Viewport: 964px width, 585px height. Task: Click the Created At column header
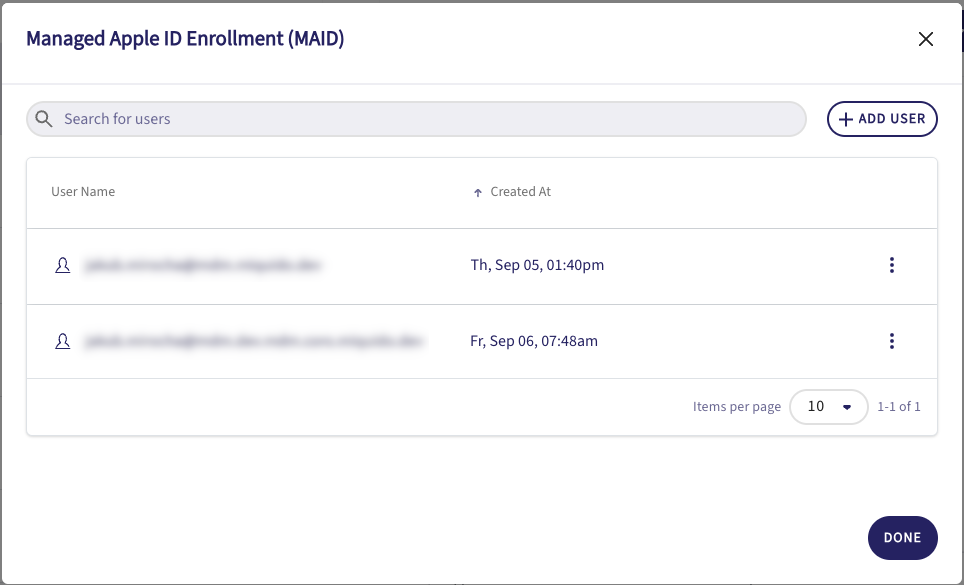click(x=519, y=192)
